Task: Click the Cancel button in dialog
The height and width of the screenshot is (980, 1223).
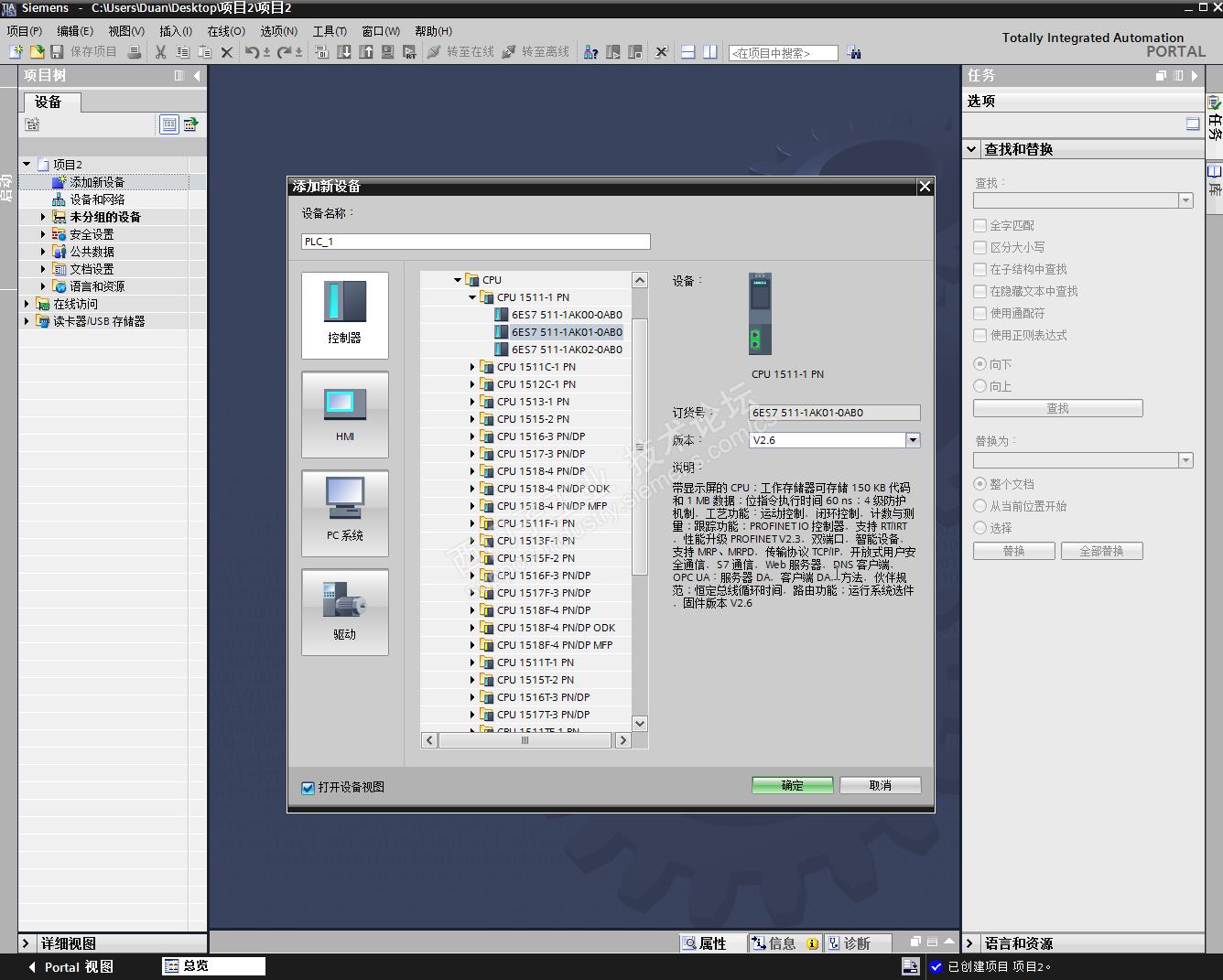Action: (881, 785)
